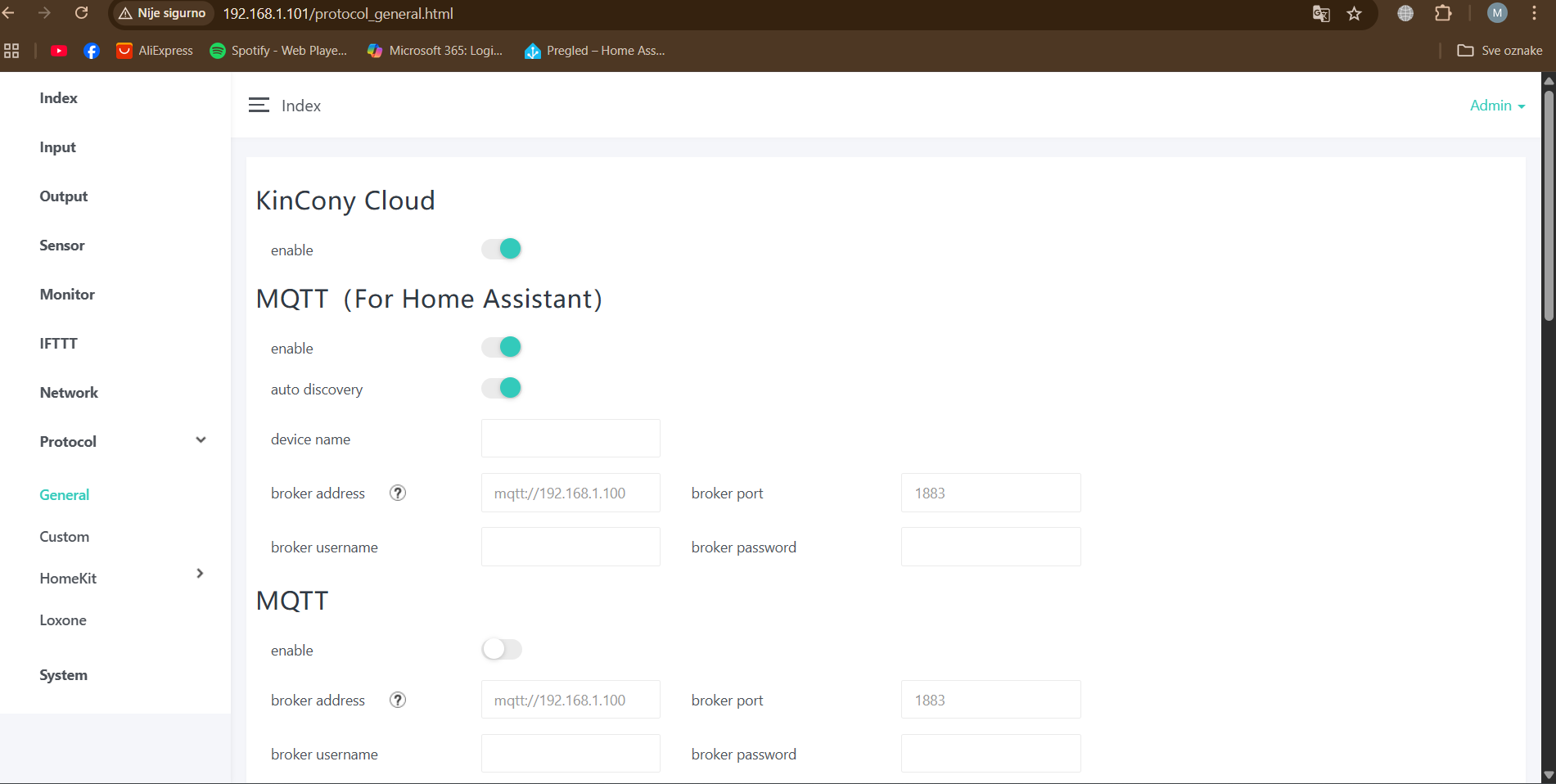
Task: Open the Network sidebar menu item
Action: click(69, 393)
